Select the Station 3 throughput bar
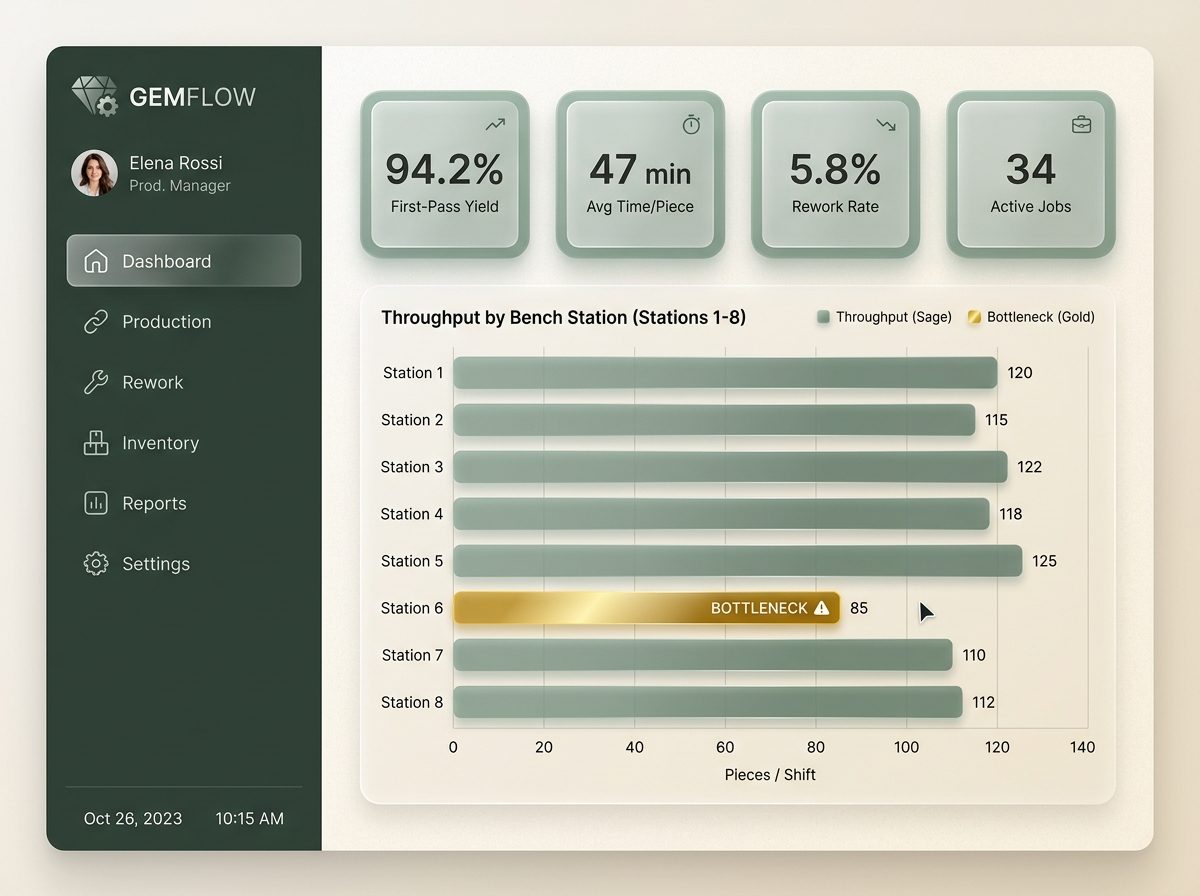Image resolution: width=1200 pixels, height=896 pixels. coord(730,467)
